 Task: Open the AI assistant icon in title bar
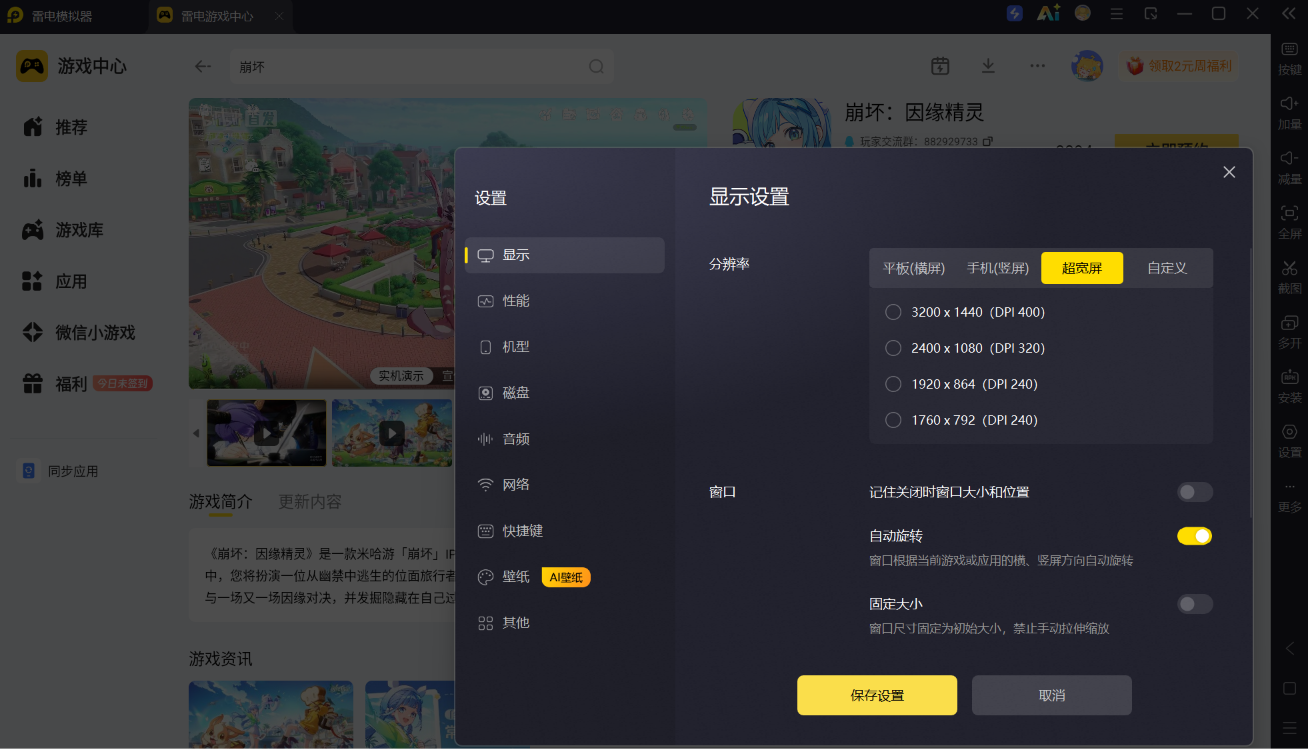[1048, 14]
